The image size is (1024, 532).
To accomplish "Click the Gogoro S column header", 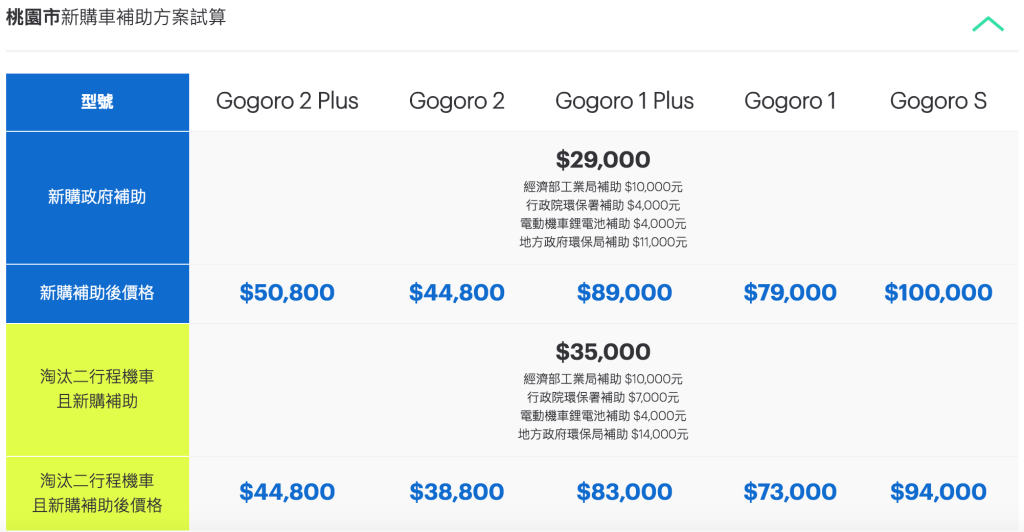I will point(938,101).
